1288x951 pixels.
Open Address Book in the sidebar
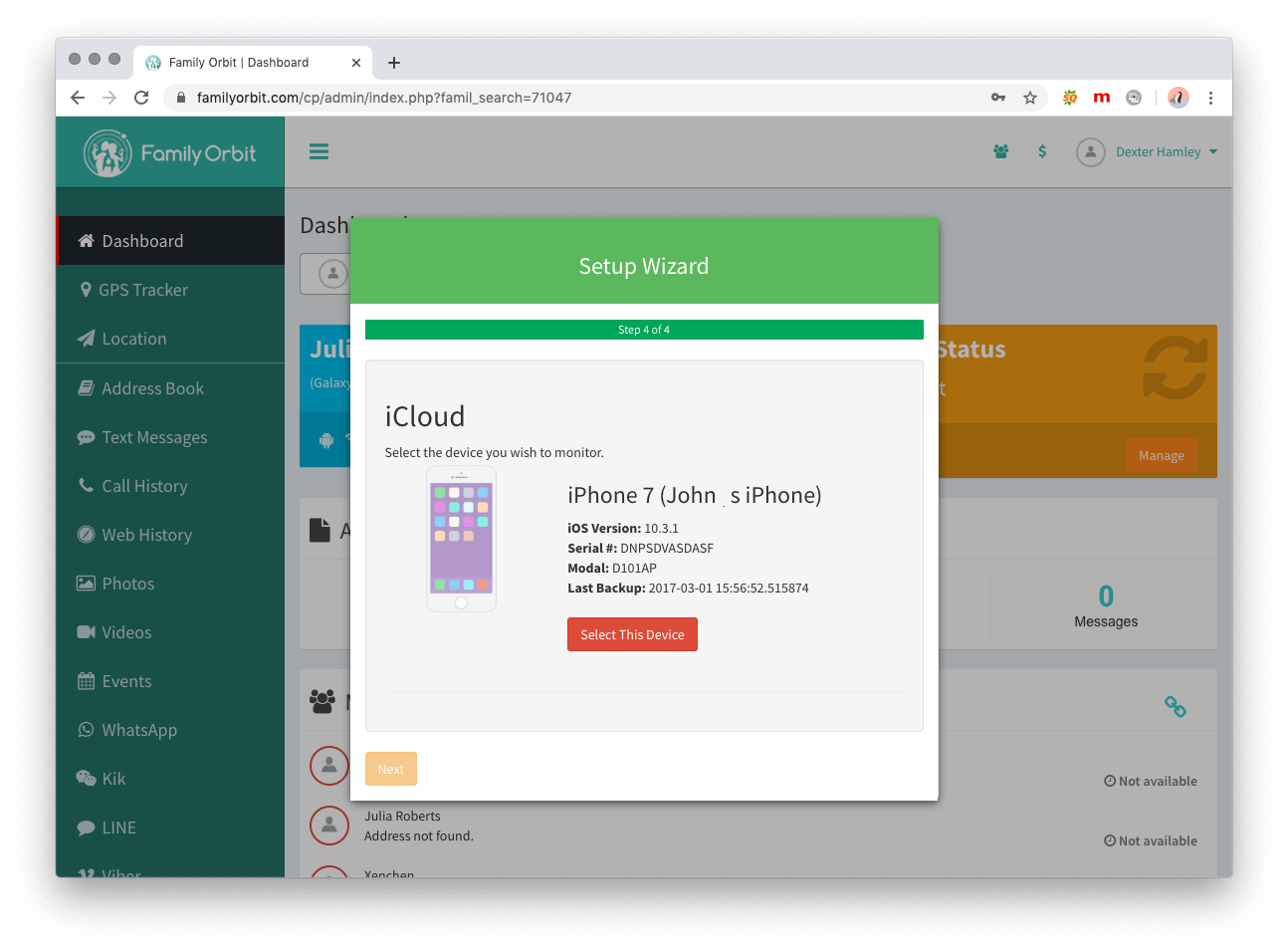(x=170, y=388)
